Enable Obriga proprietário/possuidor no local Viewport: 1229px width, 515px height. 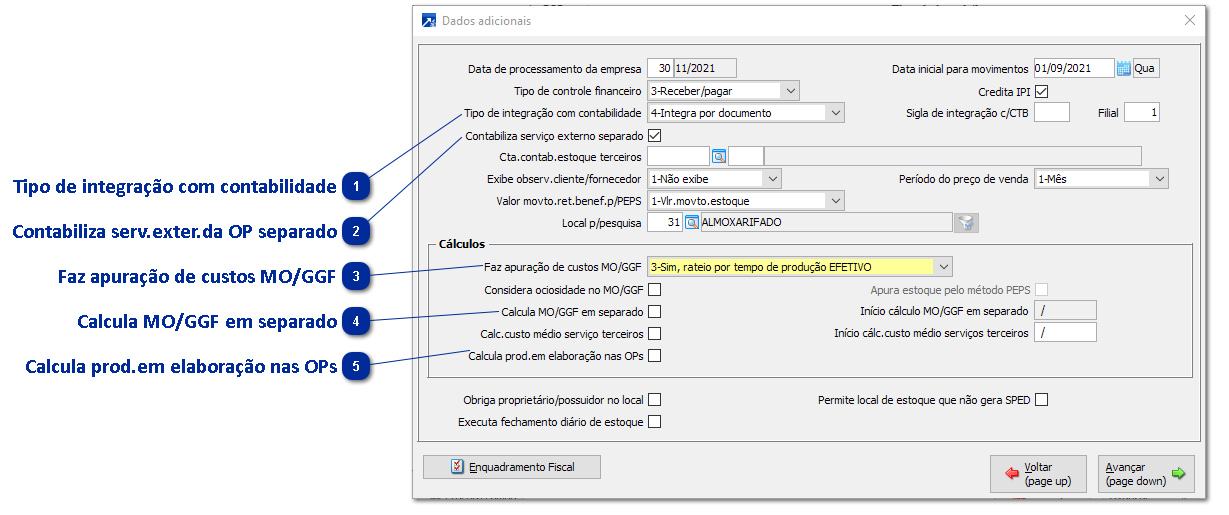(655, 400)
